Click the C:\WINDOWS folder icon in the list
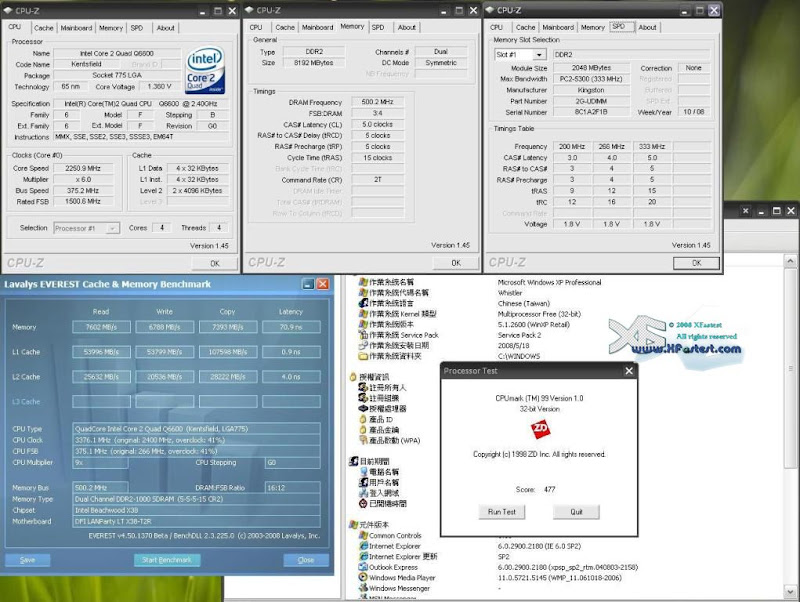The height and width of the screenshot is (602, 800). [362, 356]
